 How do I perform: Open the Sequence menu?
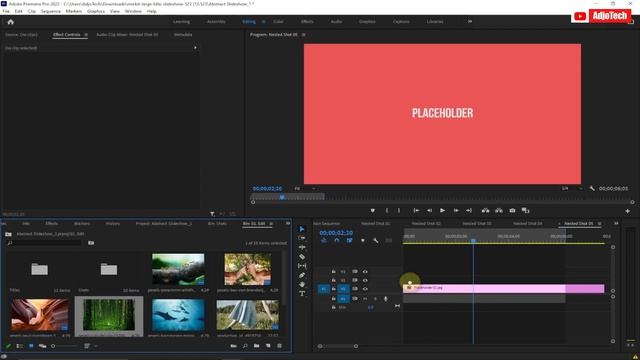click(51, 11)
